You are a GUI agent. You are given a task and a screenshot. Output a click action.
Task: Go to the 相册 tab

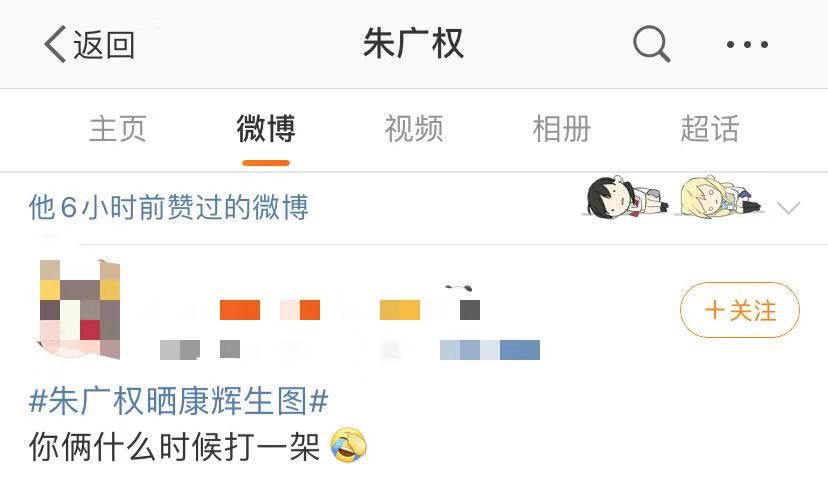pos(561,129)
